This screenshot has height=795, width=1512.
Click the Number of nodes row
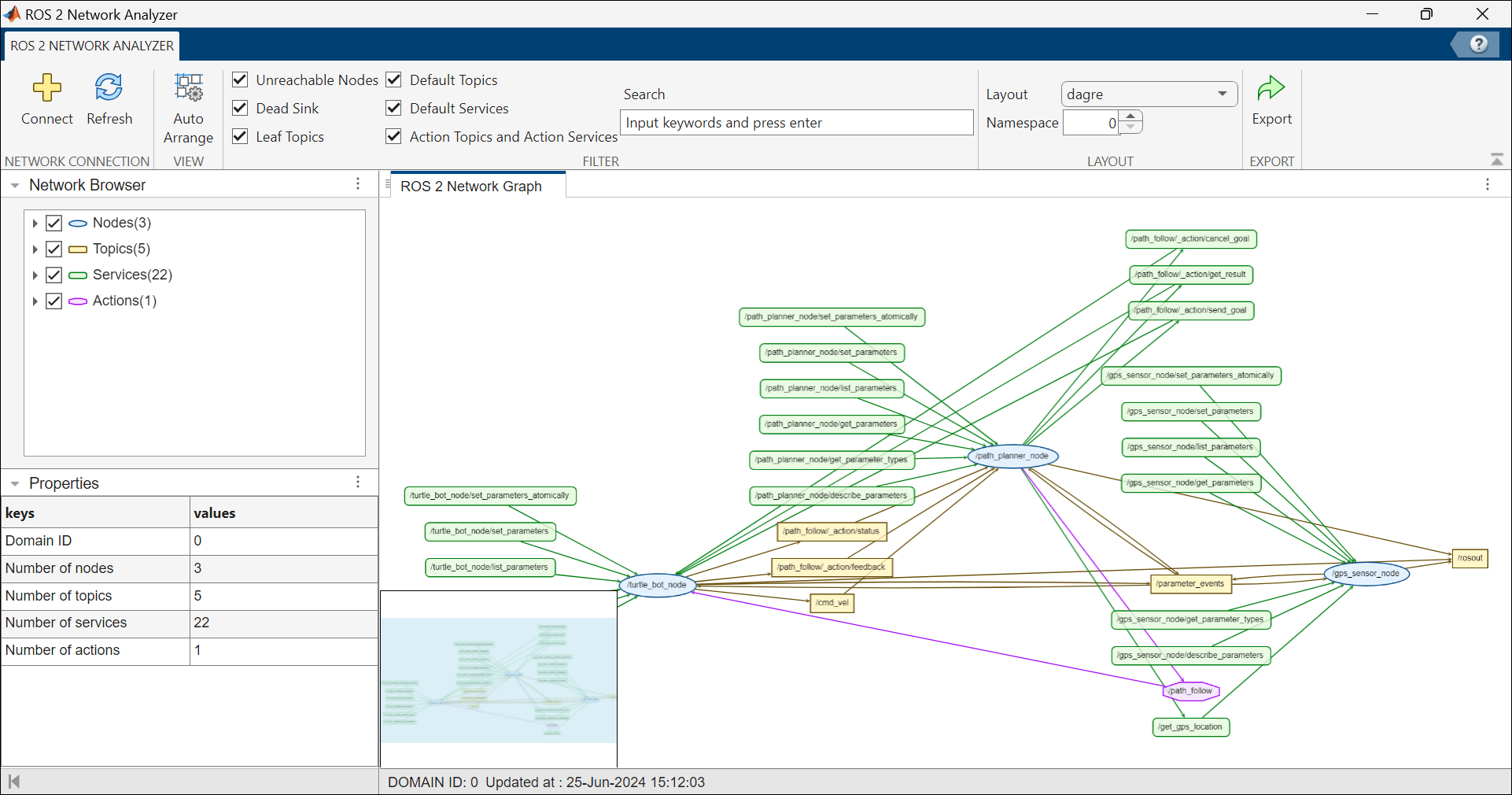point(190,568)
